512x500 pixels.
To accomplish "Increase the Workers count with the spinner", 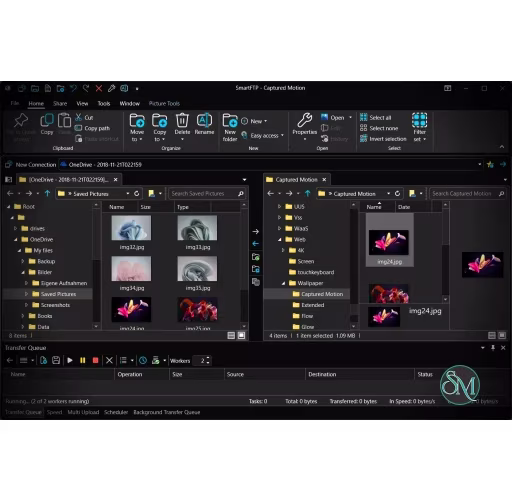I will click(x=208, y=358).
